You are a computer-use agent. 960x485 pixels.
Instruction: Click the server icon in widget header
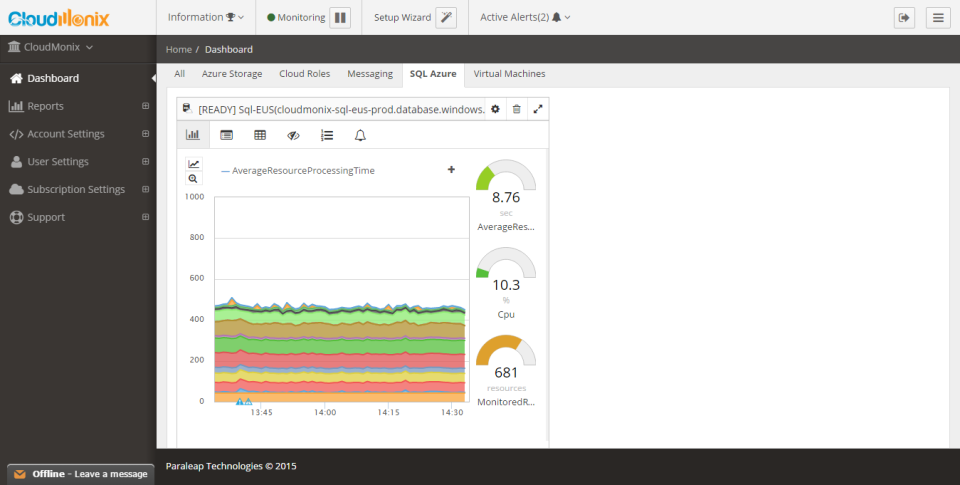click(187, 108)
